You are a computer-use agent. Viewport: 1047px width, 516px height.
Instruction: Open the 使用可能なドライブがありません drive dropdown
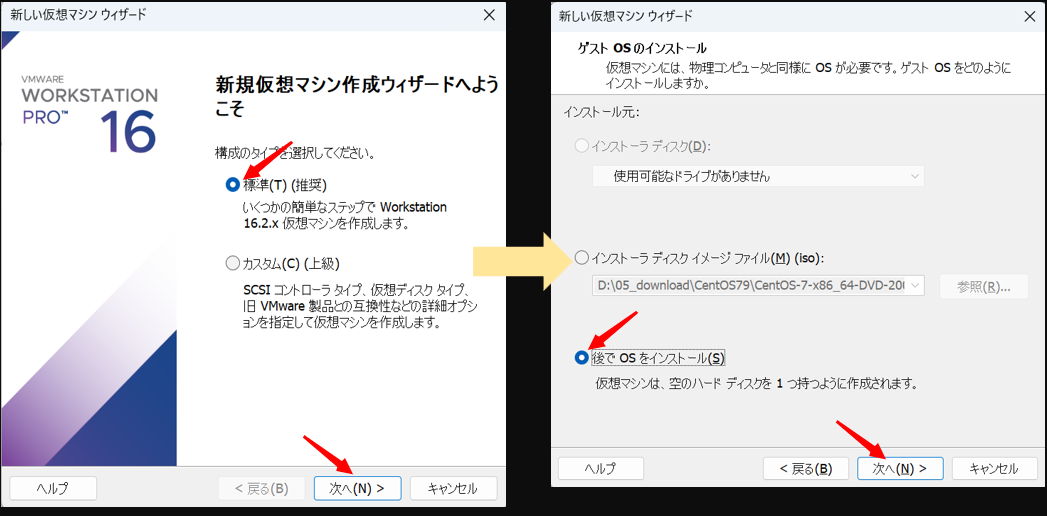tap(759, 176)
